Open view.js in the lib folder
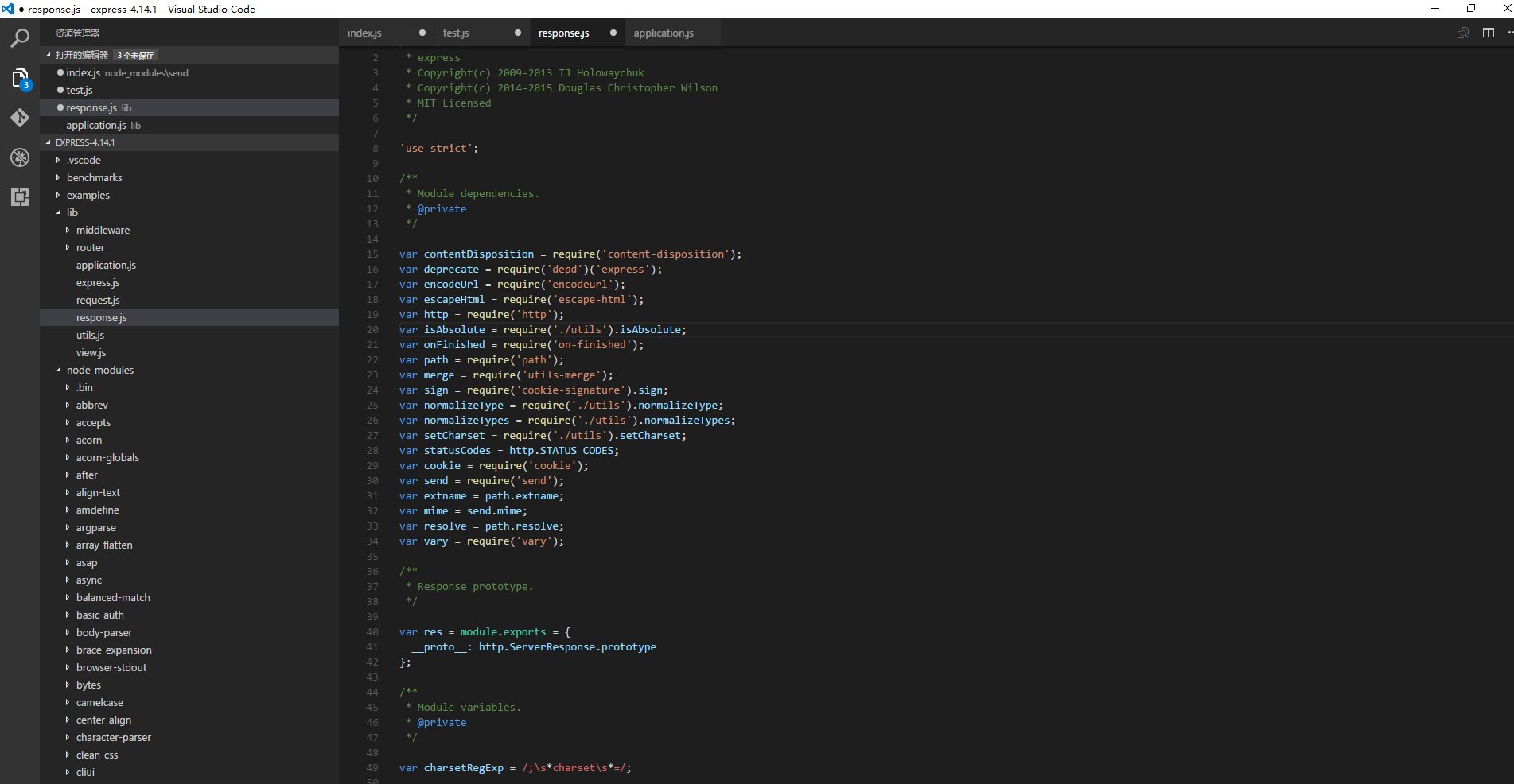This screenshot has width=1514, height=784. pos(189,352)
